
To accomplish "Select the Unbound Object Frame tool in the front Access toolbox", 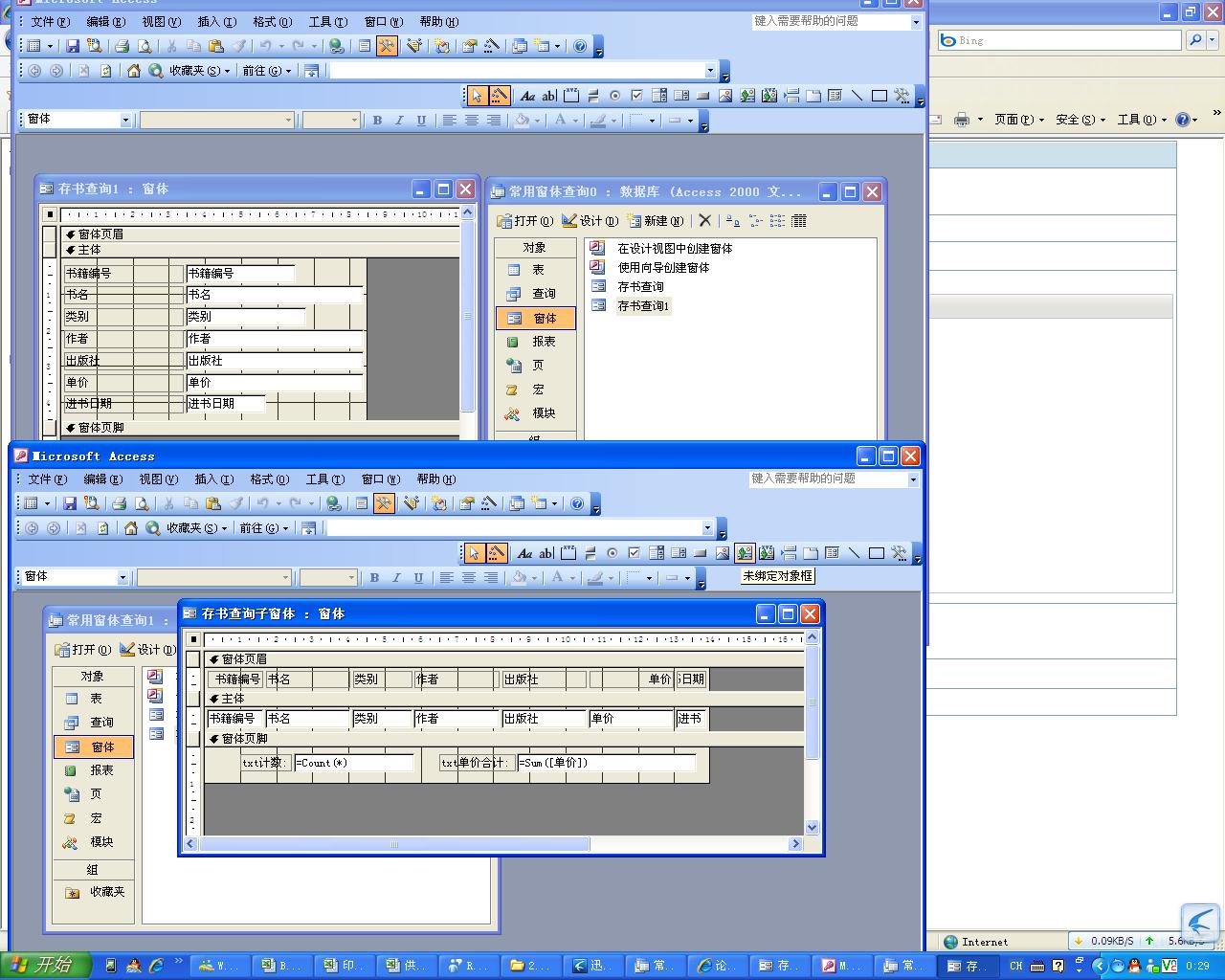I will pos(745,553).
